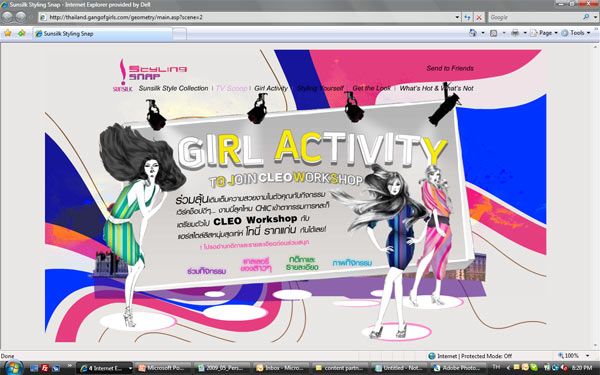
Task: Open TV Scoop menu item
Action: click(232, 88)
